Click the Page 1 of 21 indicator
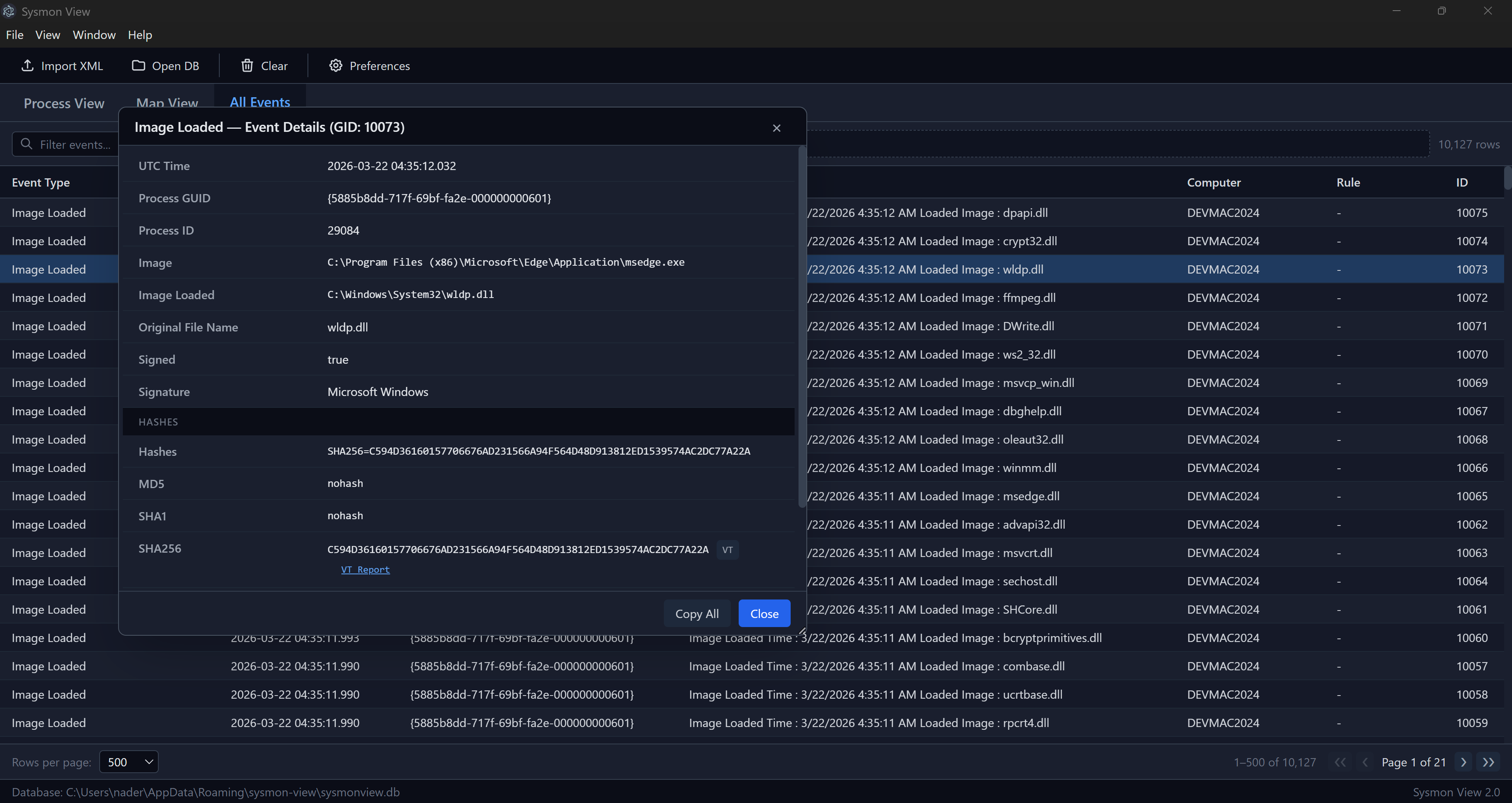 tap(1414, 762)
